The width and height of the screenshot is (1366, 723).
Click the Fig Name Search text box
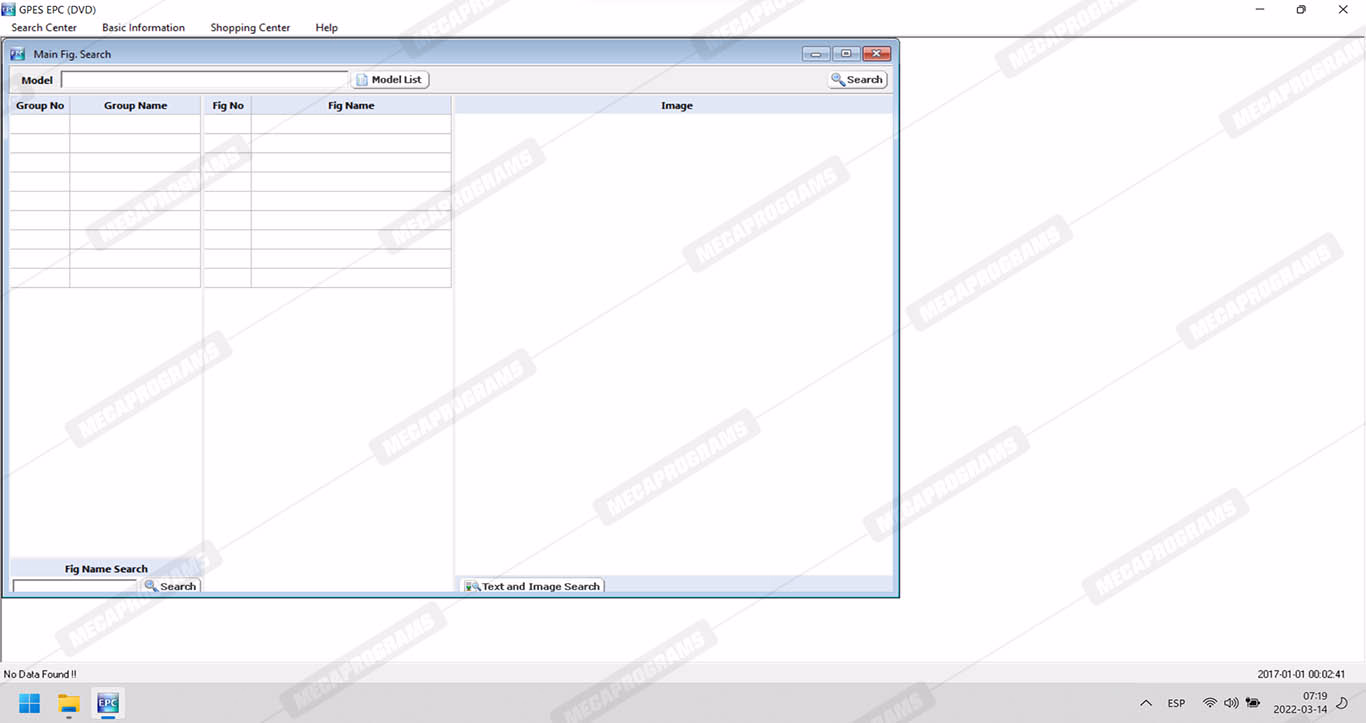(74, 586)
